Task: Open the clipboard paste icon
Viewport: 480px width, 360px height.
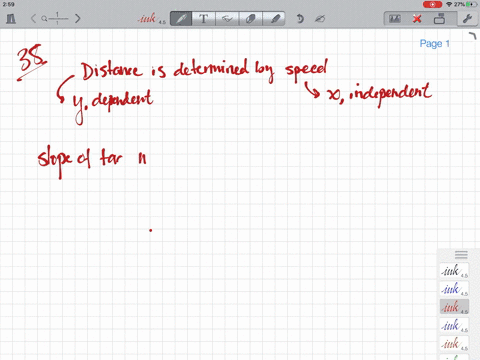Action: pos(439,19)
